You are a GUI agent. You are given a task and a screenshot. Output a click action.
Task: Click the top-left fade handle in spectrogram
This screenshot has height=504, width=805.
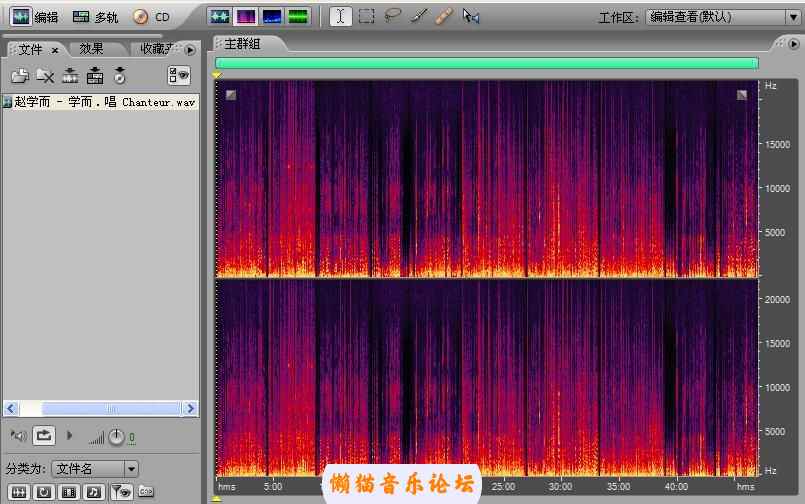tap(231, 94)
